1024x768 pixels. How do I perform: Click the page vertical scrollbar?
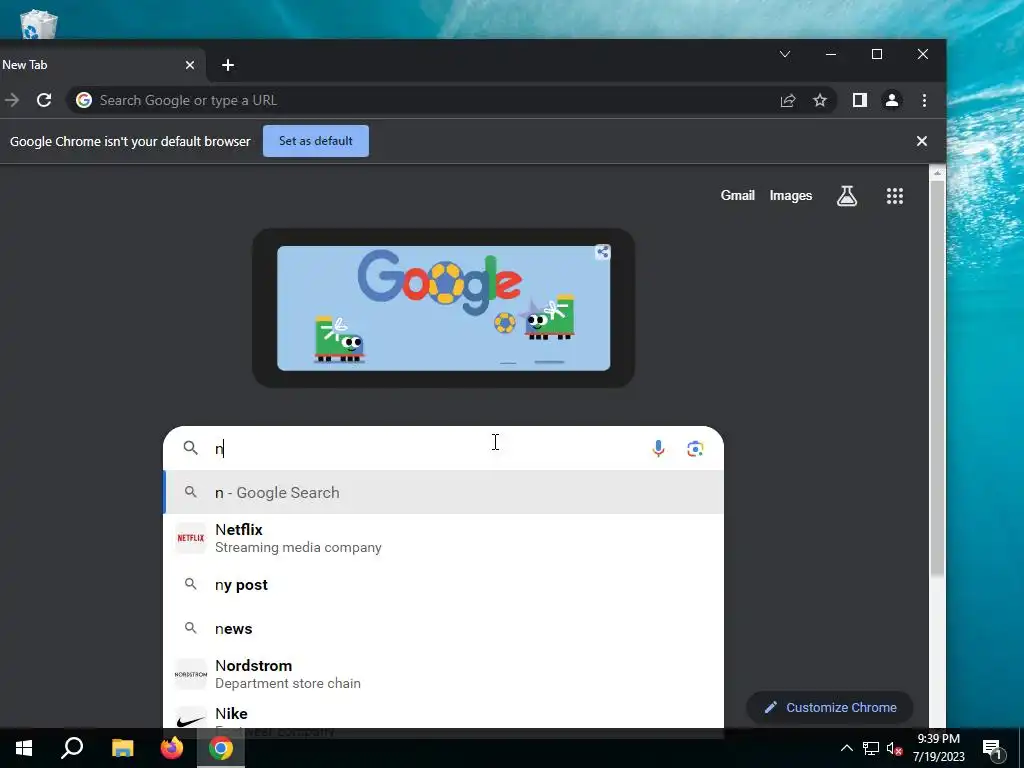point(937,379)
